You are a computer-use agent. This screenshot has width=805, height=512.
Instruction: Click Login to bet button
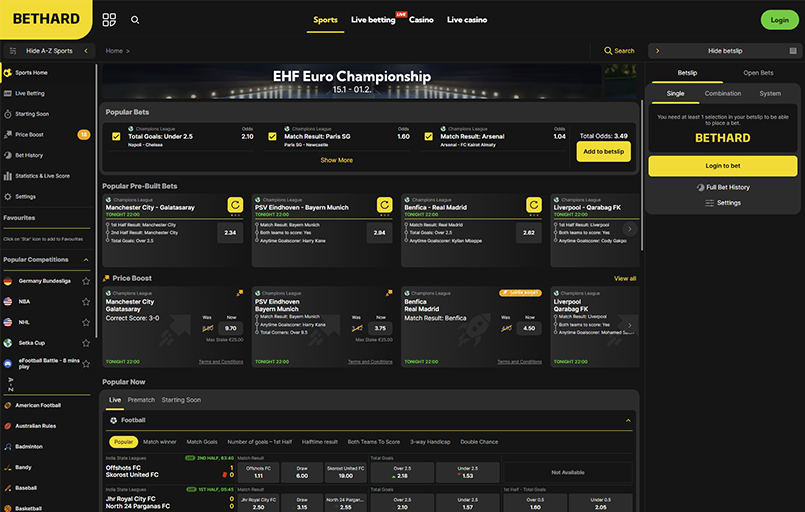point(722,166)
